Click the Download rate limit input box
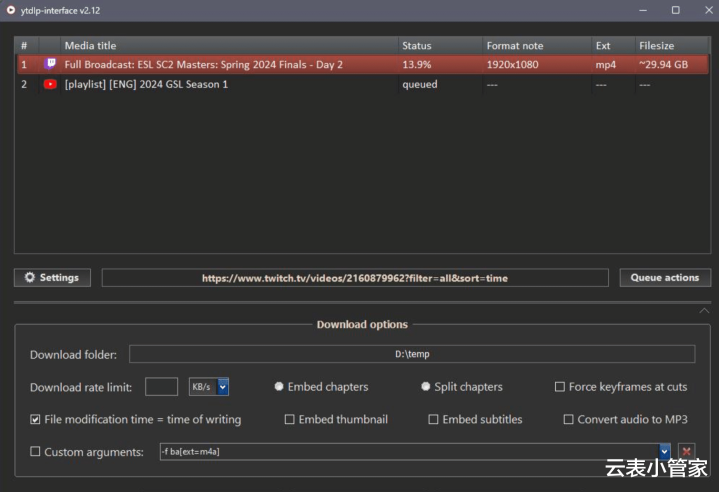Screen dimensions: 719x492 [161, 386]
